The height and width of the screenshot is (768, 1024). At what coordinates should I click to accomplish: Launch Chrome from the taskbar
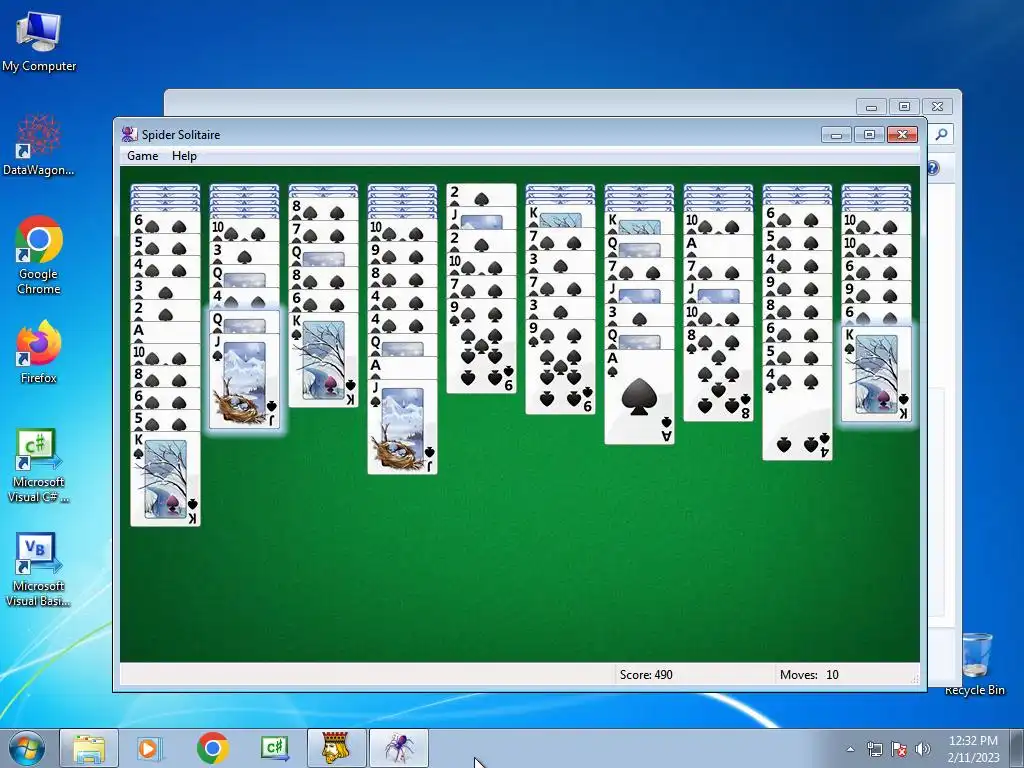(212, 748)
